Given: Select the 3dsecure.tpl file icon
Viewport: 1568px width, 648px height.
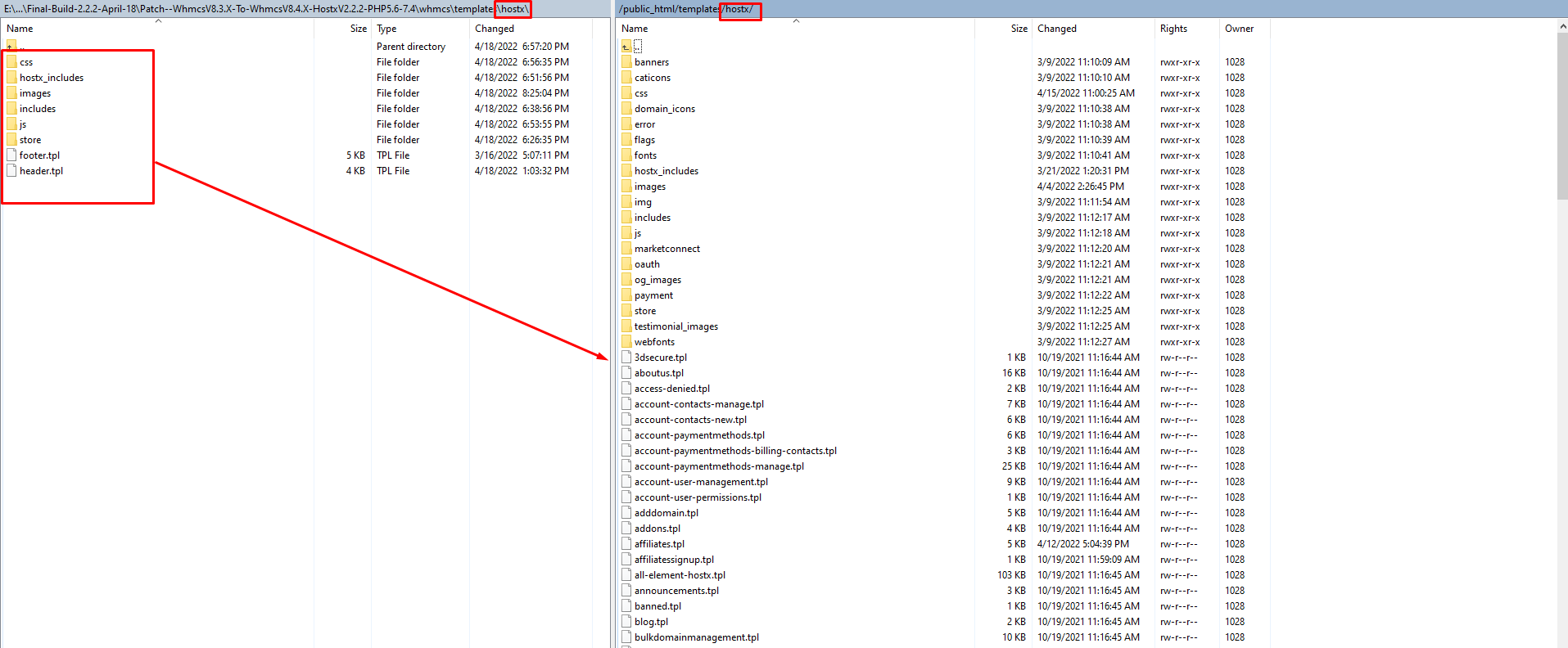Looking at the screenshot, I should (x=626, y=358).
